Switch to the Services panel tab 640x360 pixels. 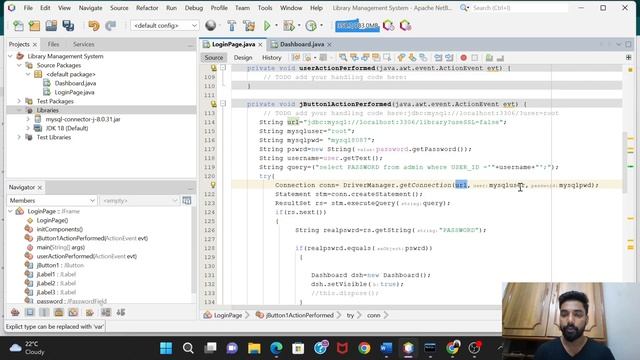(84, 44)
